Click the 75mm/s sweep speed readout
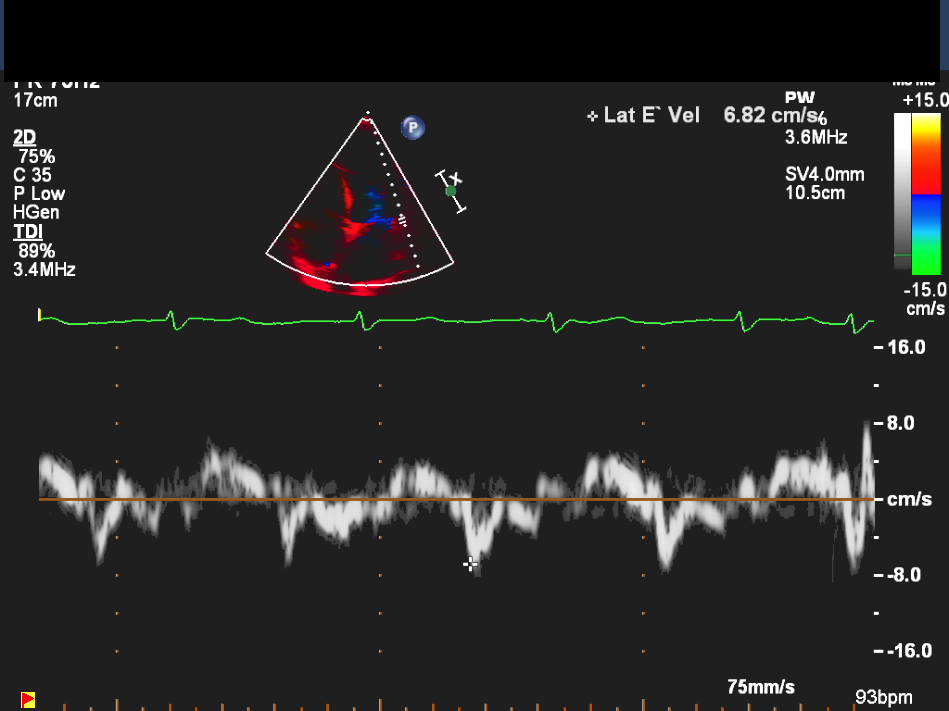 (761, 687)
